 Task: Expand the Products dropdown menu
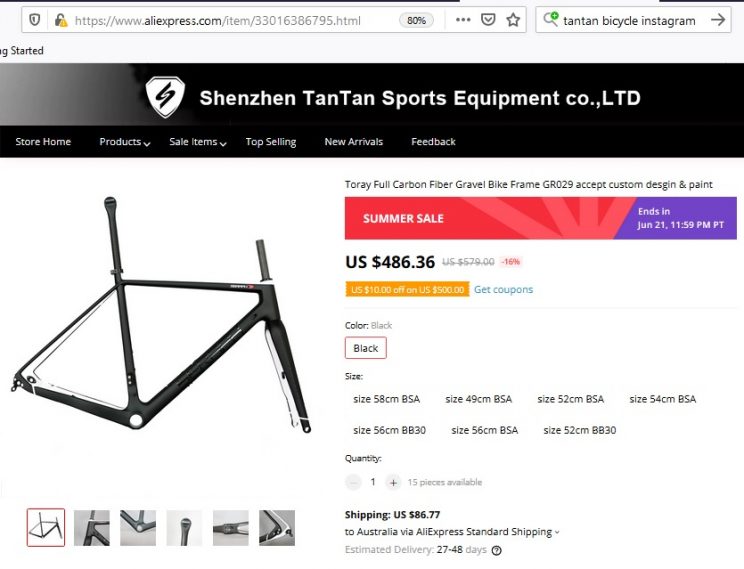[x=125, y=142]
